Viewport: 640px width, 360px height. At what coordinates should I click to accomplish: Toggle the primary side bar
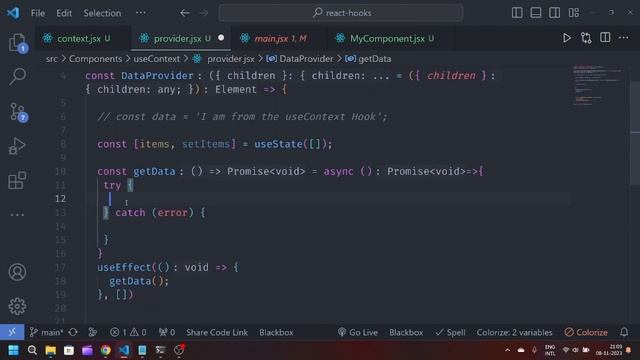[517, 13]
